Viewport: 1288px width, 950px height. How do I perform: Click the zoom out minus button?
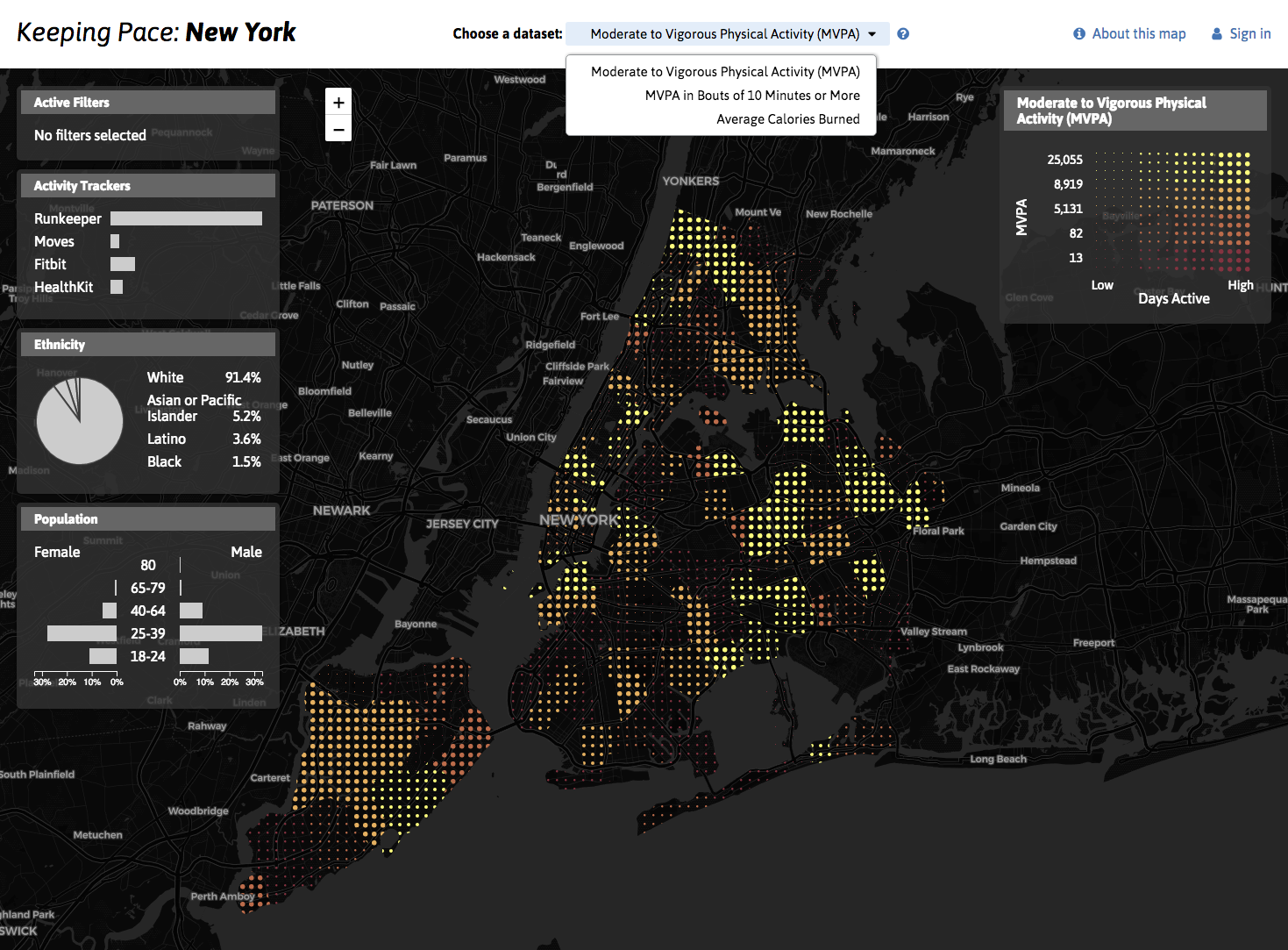click(x=338, y=129)
